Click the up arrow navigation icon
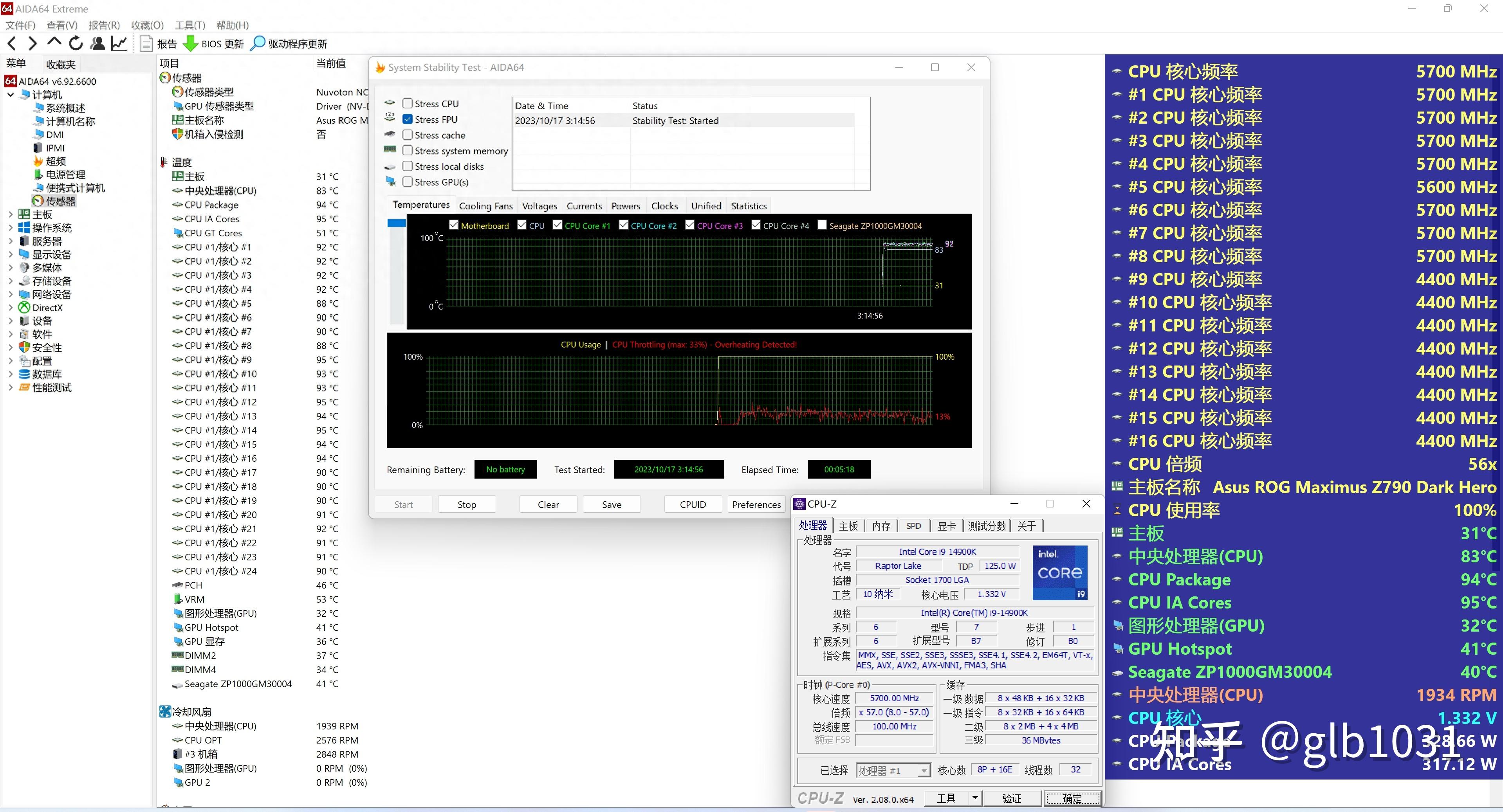 (54, 42)
